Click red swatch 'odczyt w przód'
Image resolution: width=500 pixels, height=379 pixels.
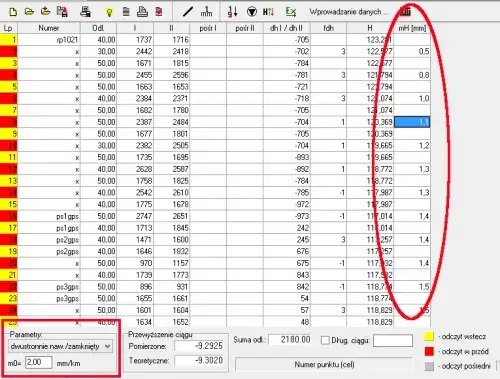(x=429, y=351)
